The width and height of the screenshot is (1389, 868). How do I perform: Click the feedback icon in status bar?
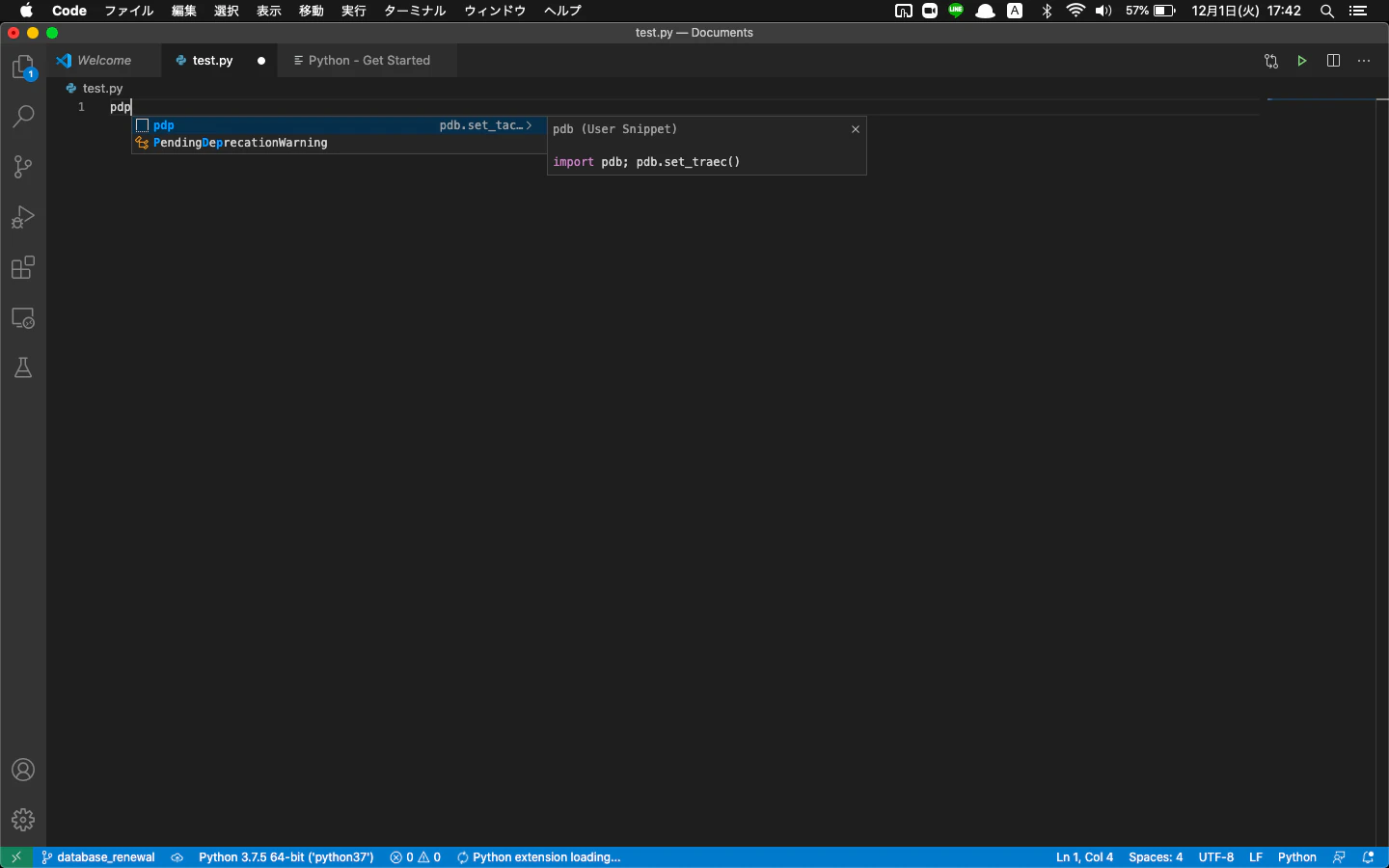click(x=1339, y=857)
